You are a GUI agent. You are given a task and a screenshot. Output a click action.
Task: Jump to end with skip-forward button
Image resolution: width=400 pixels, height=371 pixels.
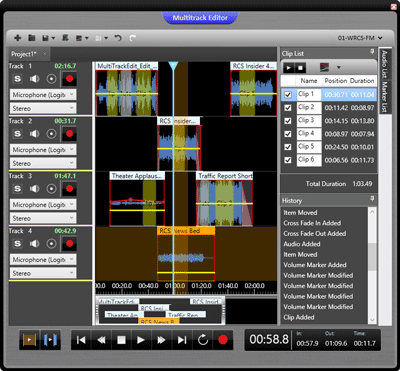coord(182,340)
